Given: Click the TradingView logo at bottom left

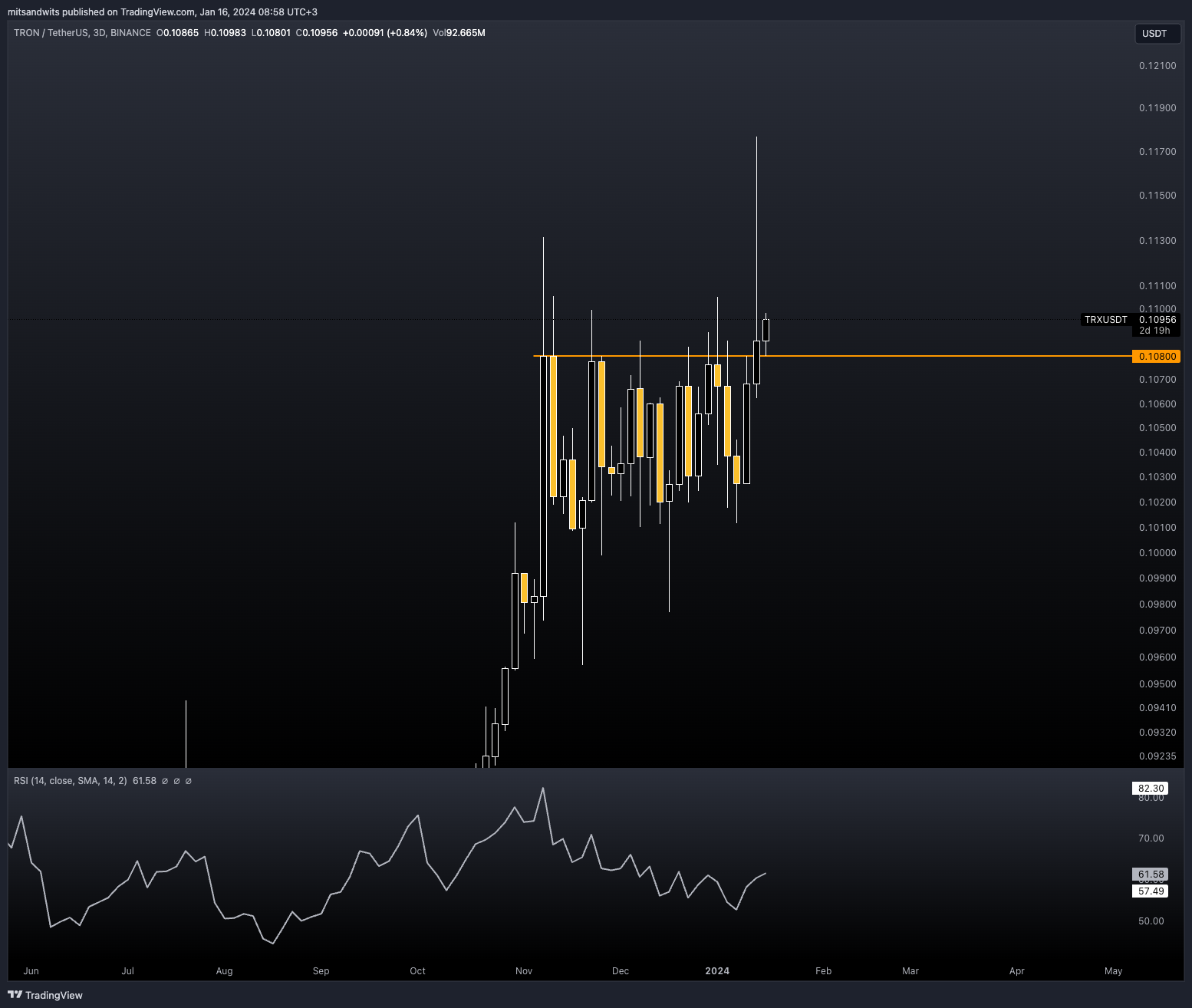Looking at the screenshot, I should (45, 995).
